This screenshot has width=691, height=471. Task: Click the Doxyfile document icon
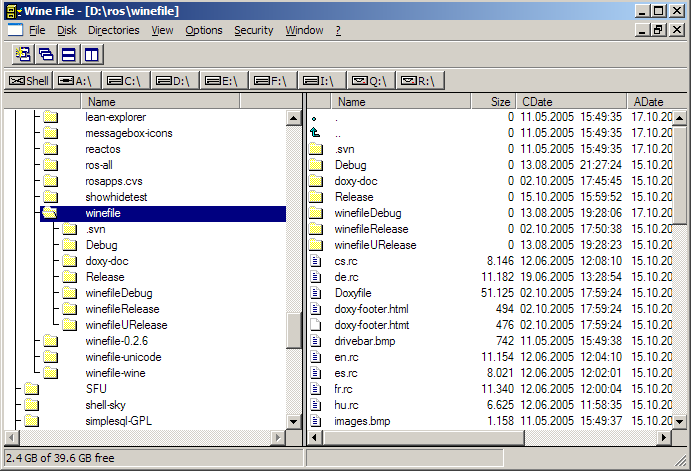315,293
